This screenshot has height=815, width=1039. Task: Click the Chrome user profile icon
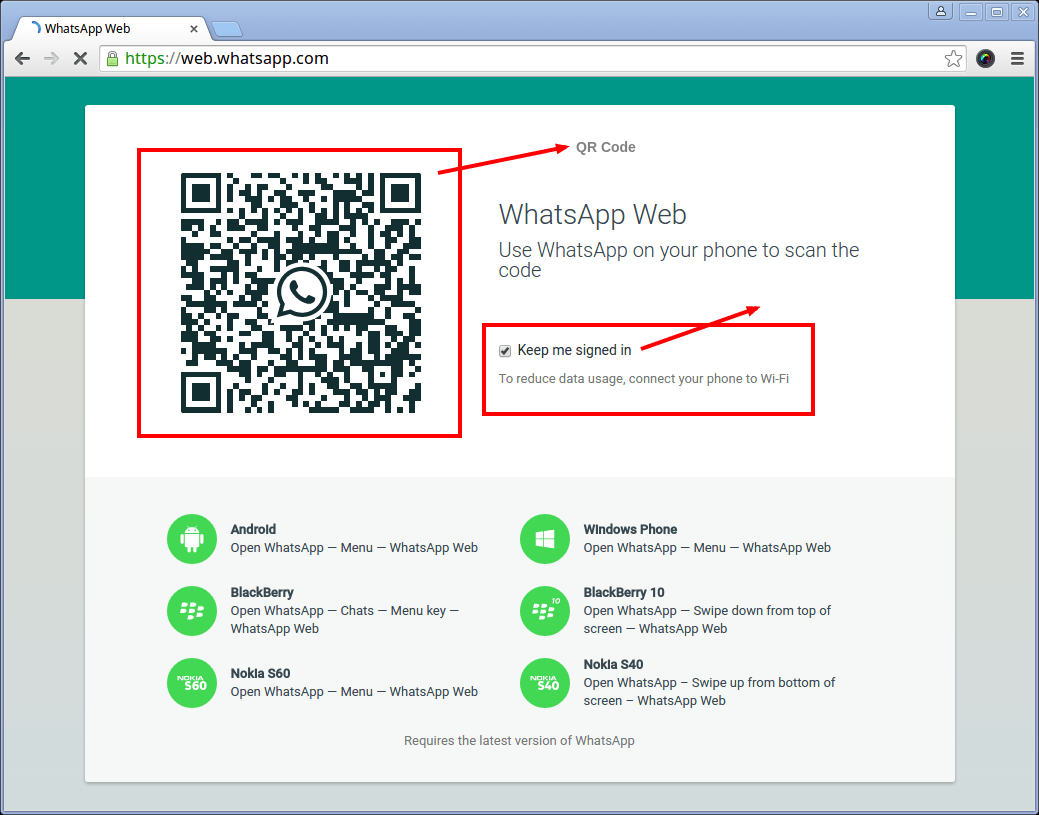coord(940,11)
